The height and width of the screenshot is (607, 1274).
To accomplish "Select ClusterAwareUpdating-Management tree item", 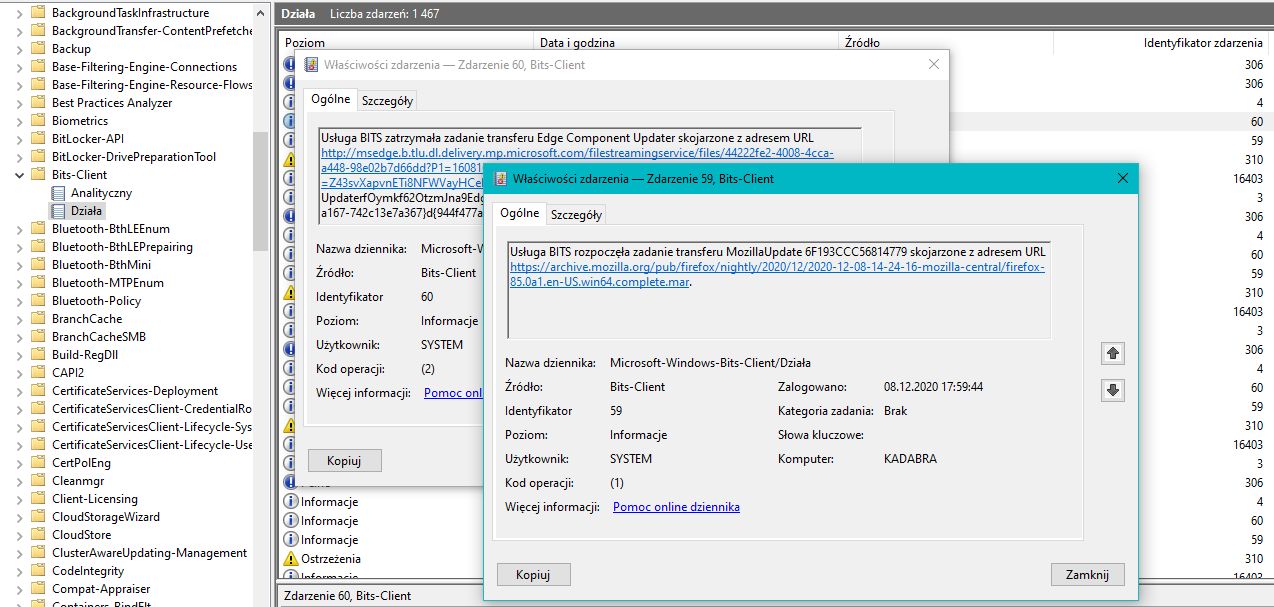I will point(149,553).
